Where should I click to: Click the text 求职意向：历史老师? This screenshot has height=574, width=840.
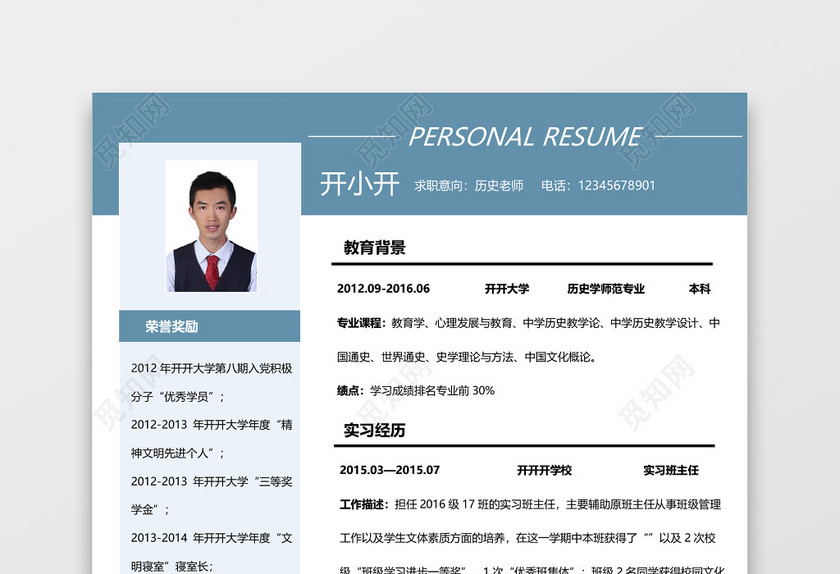[x=469, y=185]
